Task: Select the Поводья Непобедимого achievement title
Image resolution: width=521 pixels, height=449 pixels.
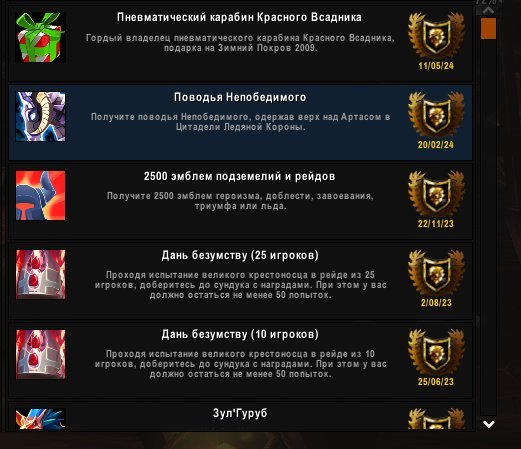Action: click(x=240, y=97)
